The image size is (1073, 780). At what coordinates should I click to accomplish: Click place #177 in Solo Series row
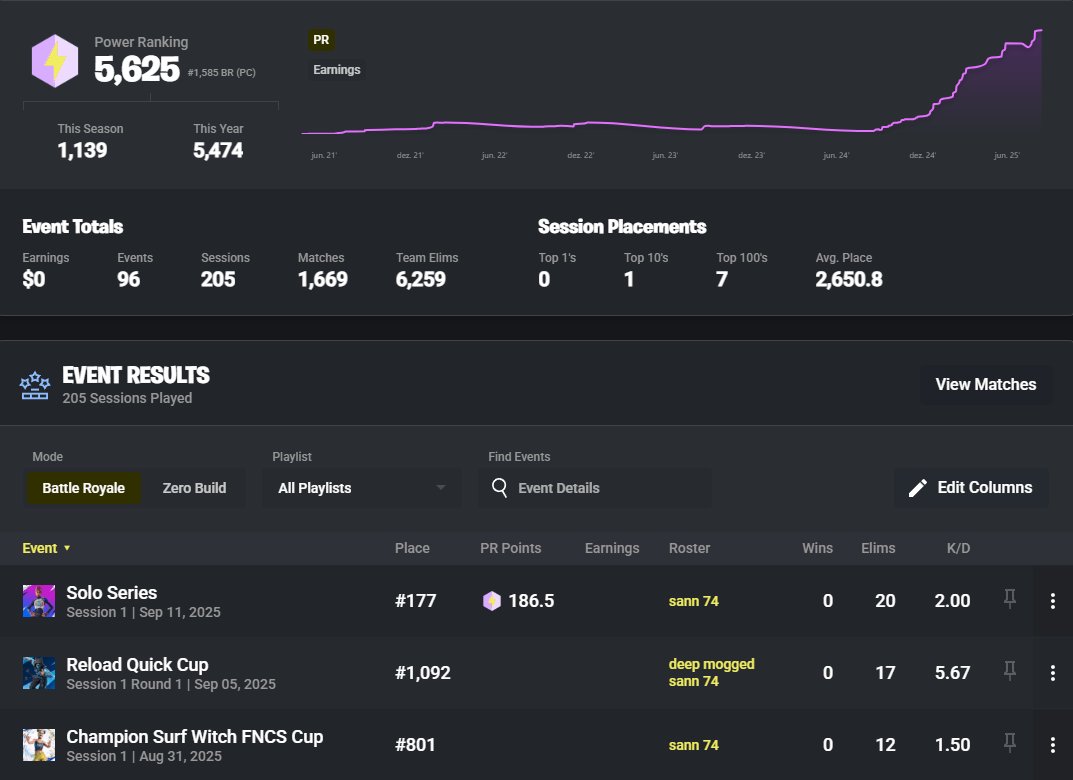tap(415, 601)
